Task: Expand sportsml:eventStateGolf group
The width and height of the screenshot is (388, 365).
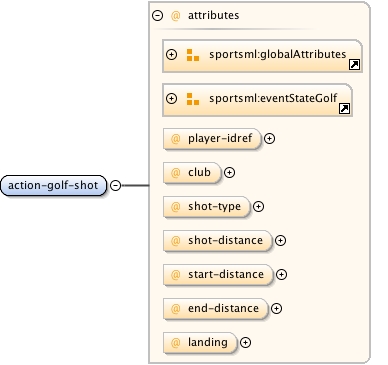Action: pyautogui.click(x=171, y=98)
